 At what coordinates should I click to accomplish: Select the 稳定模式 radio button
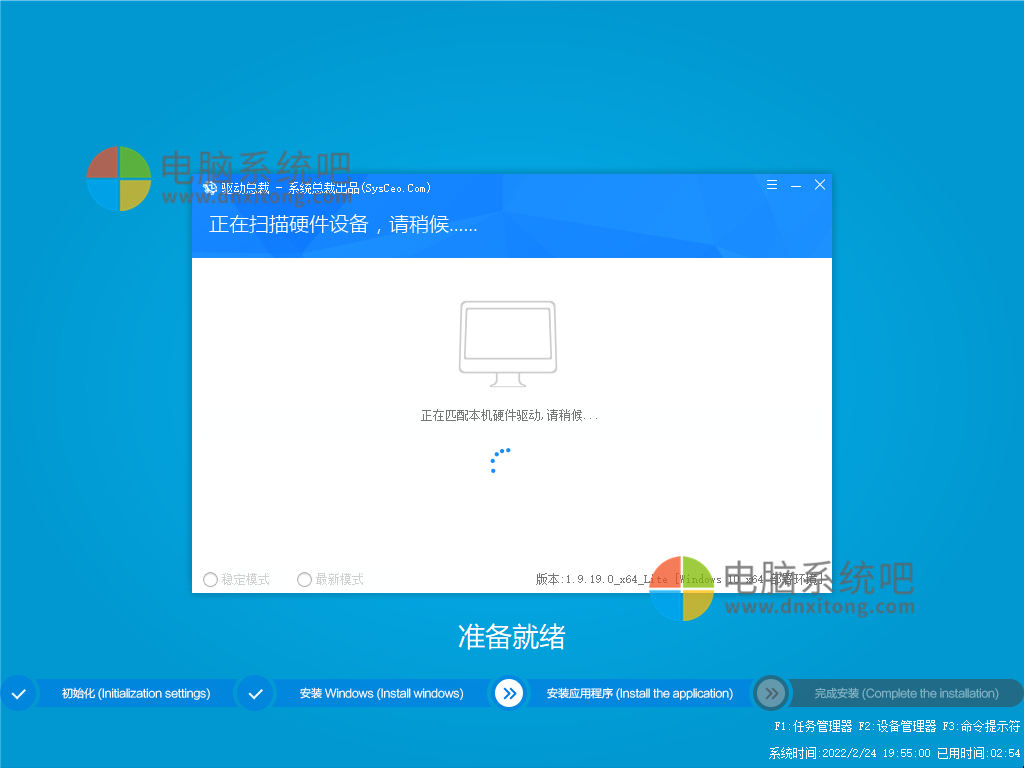pos(211,579)
